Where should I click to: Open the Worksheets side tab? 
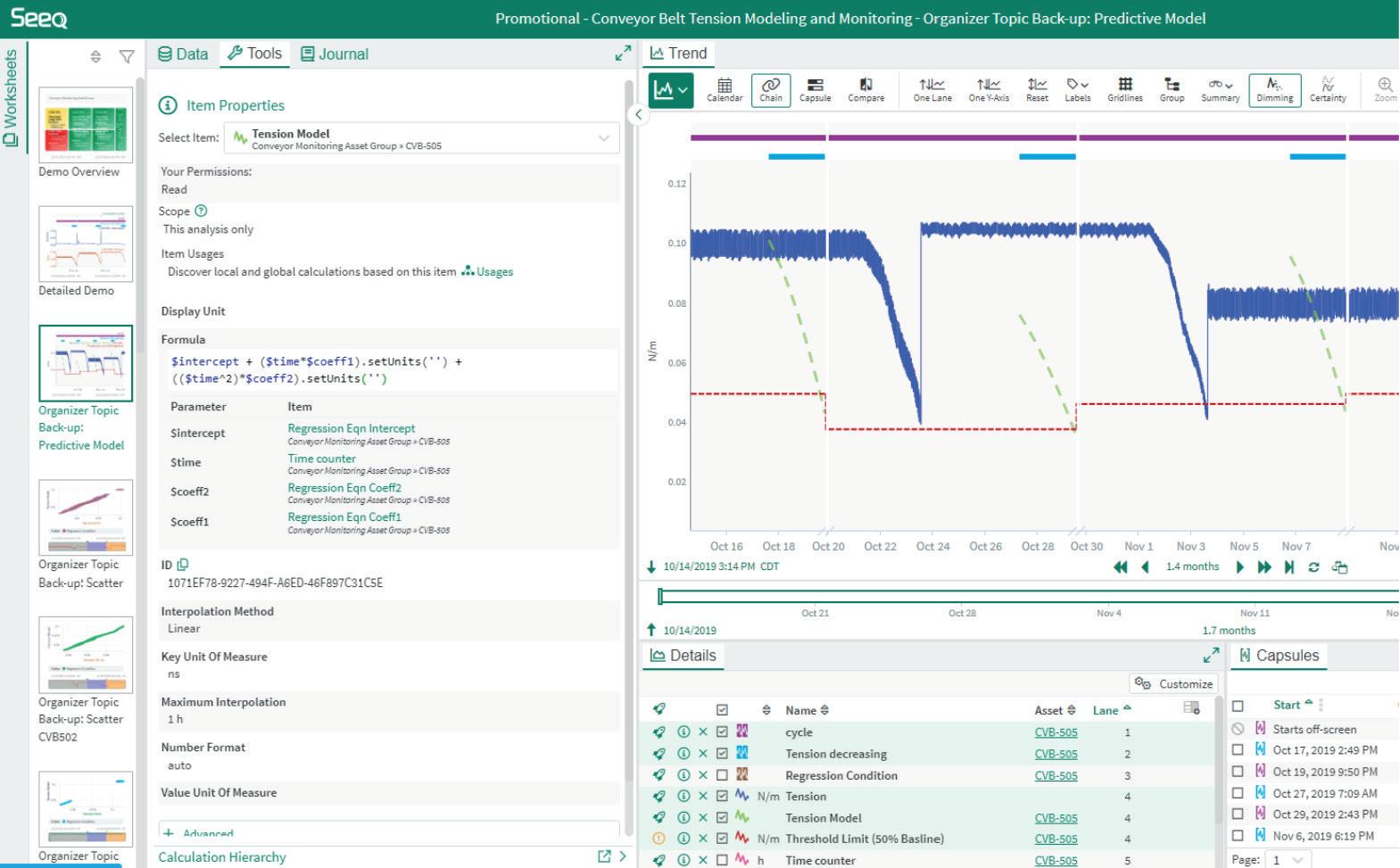coord(11,98)
